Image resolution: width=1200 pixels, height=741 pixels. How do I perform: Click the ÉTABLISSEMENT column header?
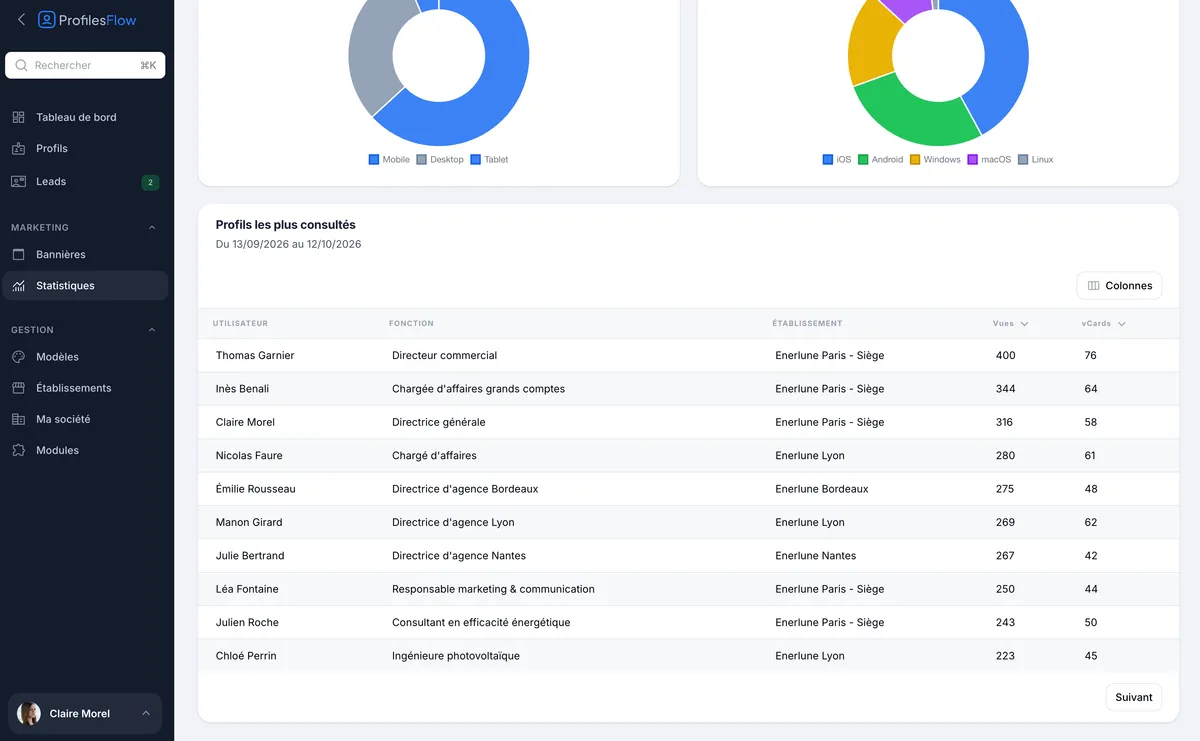(807, 324)
